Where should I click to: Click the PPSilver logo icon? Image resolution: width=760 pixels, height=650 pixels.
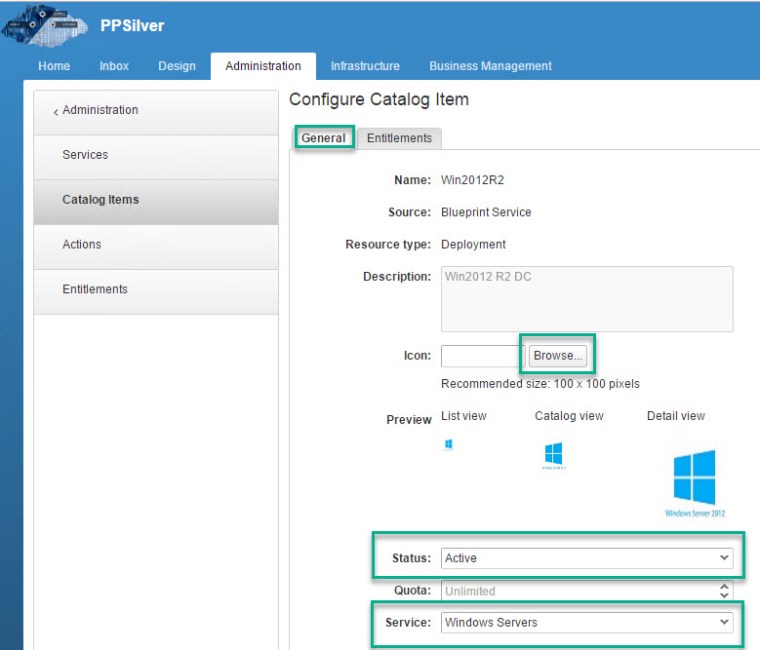tap(45, 26)
